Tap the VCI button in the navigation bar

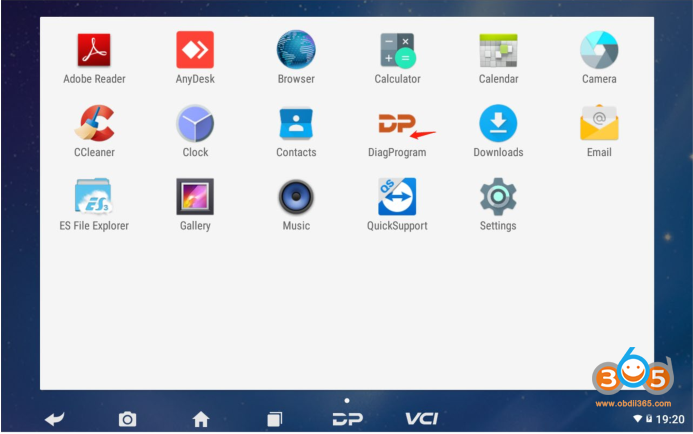point(422,419)
